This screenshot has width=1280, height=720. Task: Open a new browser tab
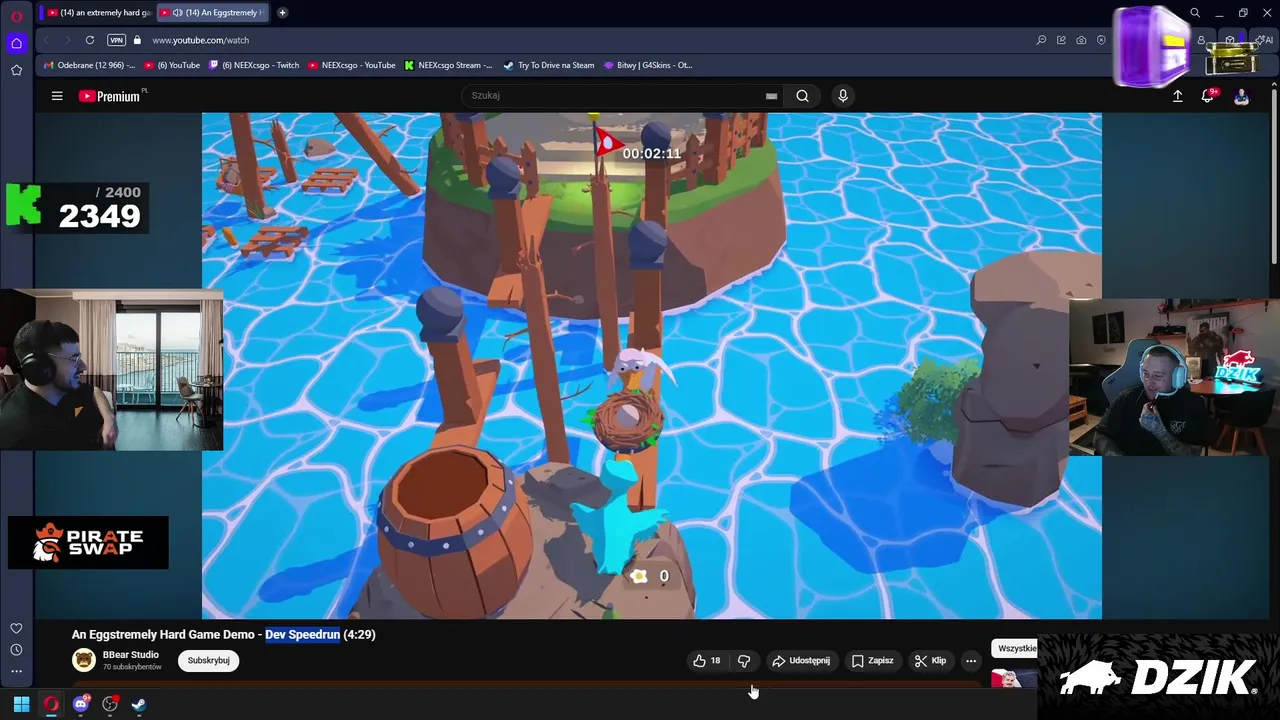[282, 12]
